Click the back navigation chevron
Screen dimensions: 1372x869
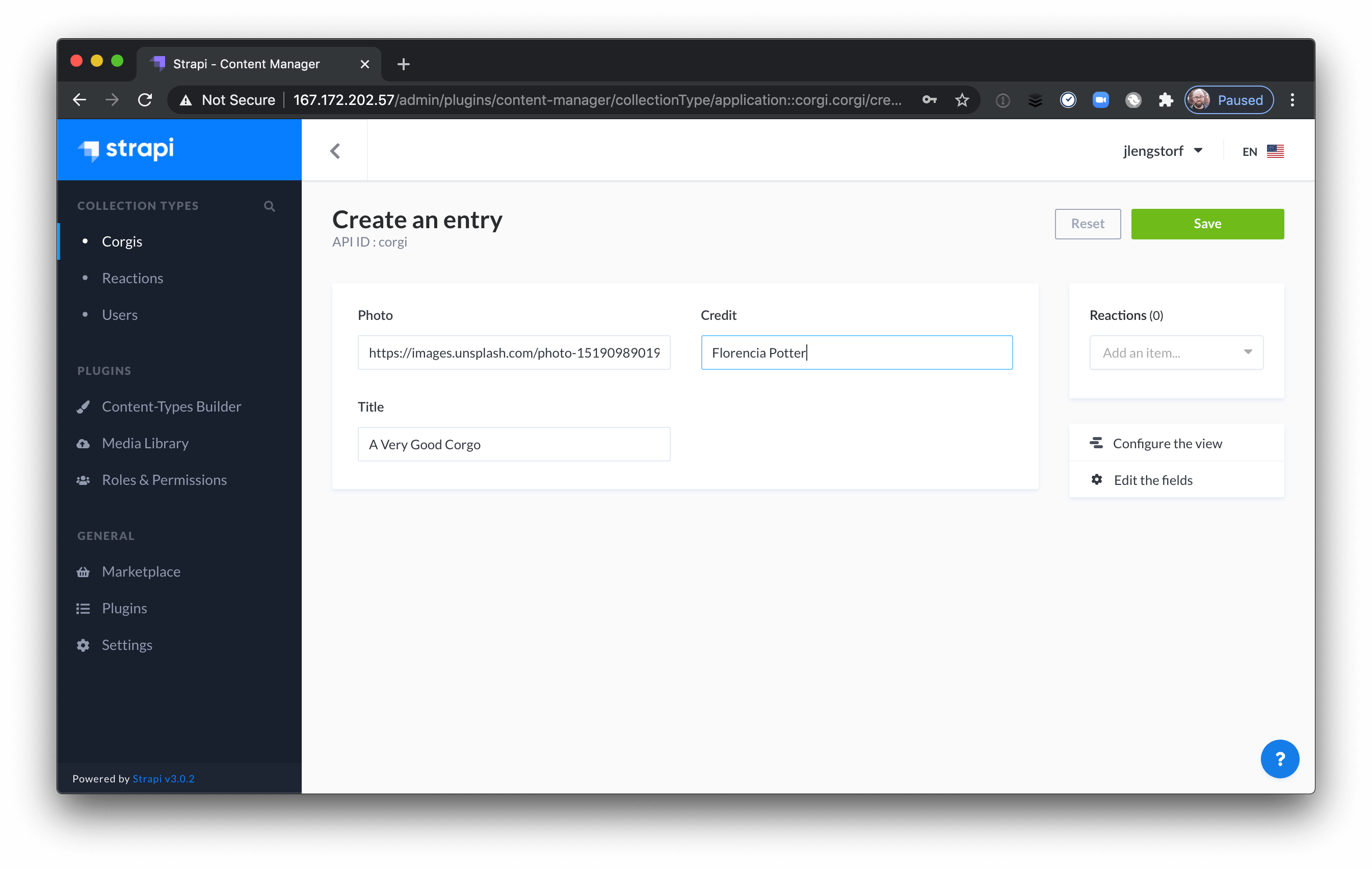pos(334,151)
